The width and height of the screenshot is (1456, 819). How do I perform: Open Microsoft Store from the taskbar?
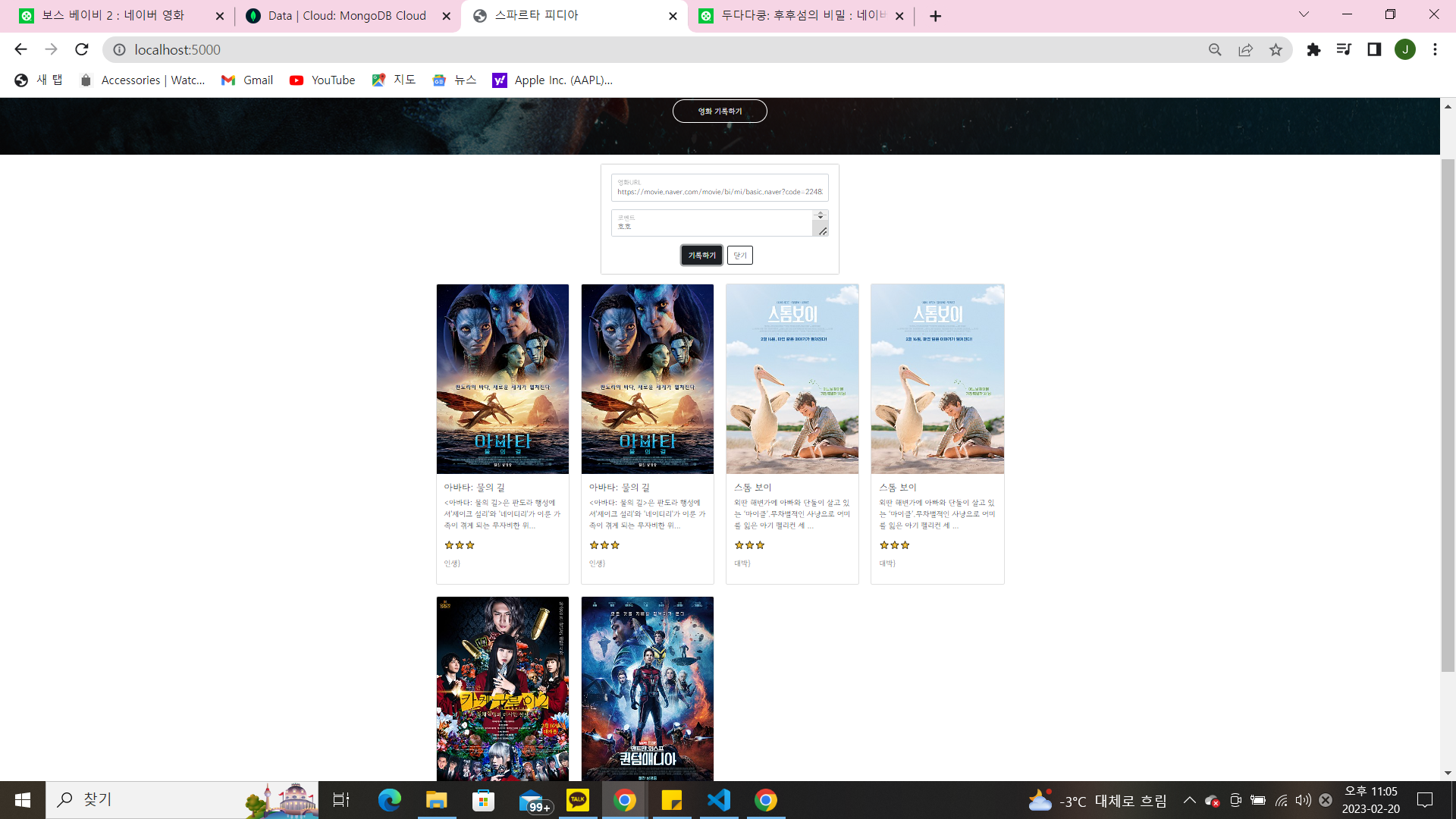coord(483,800)
